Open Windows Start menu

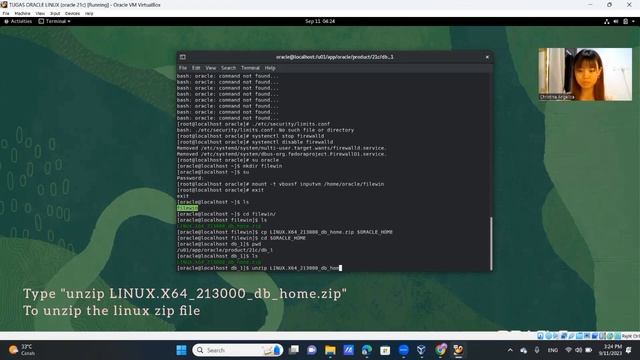(181, 350)
